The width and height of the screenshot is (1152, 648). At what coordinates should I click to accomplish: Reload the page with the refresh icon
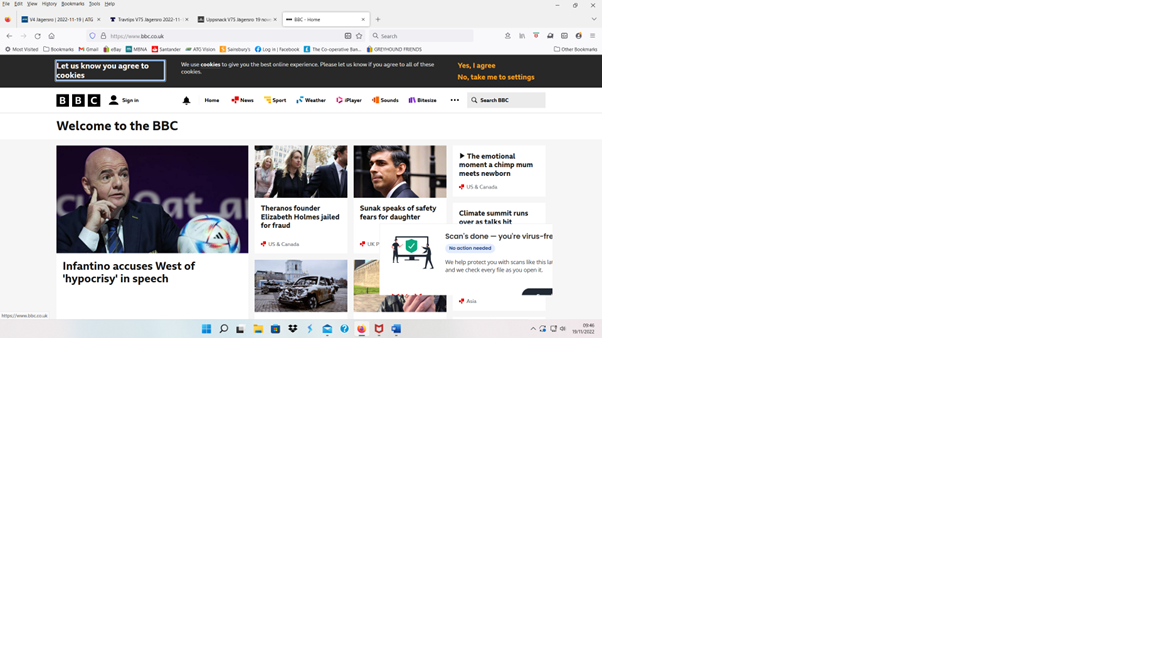[37, 36]
